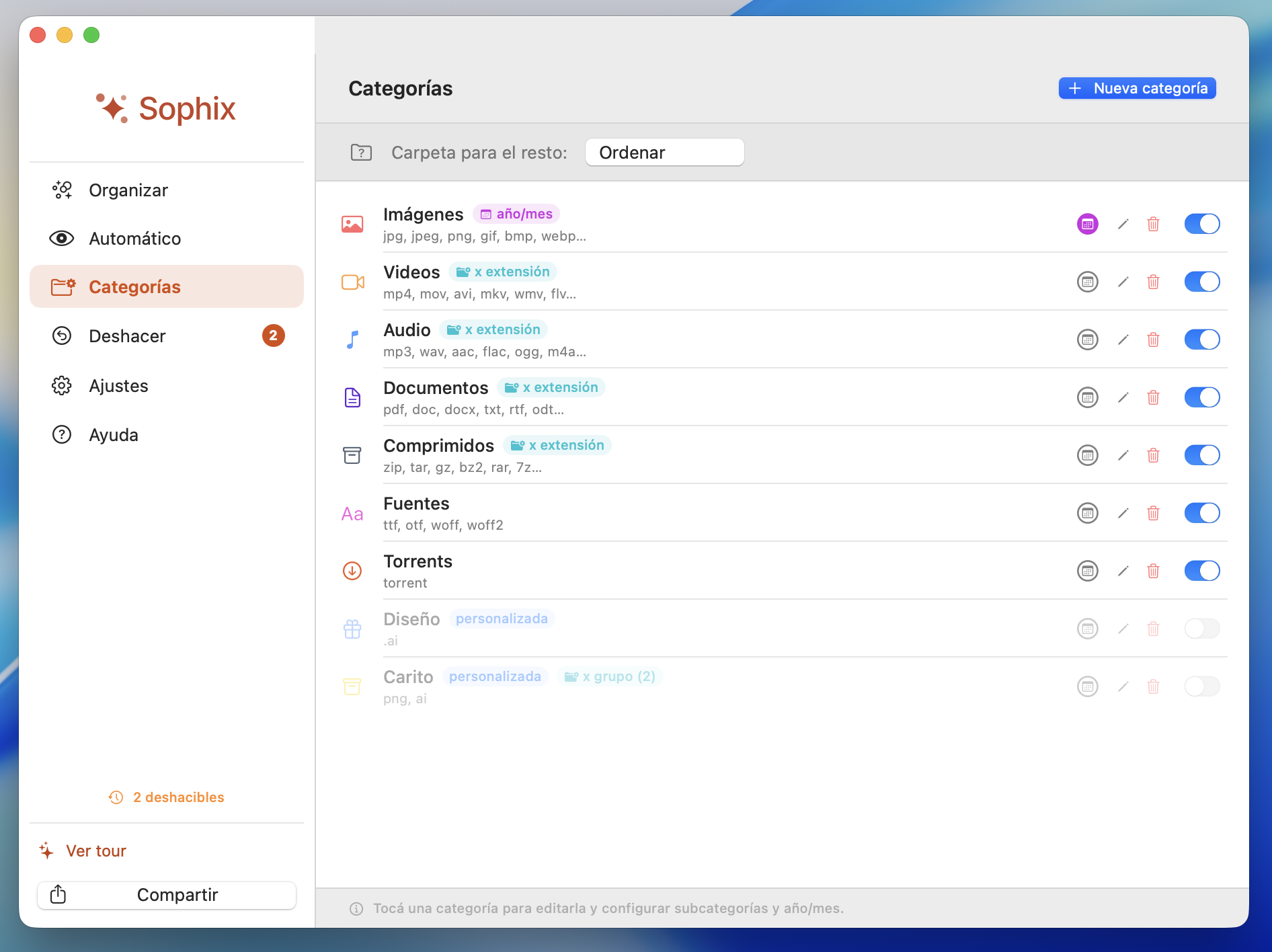This screenshot has height=952, width=1272.
Task: Click the Fuentes category name
Action: point(416,504)
